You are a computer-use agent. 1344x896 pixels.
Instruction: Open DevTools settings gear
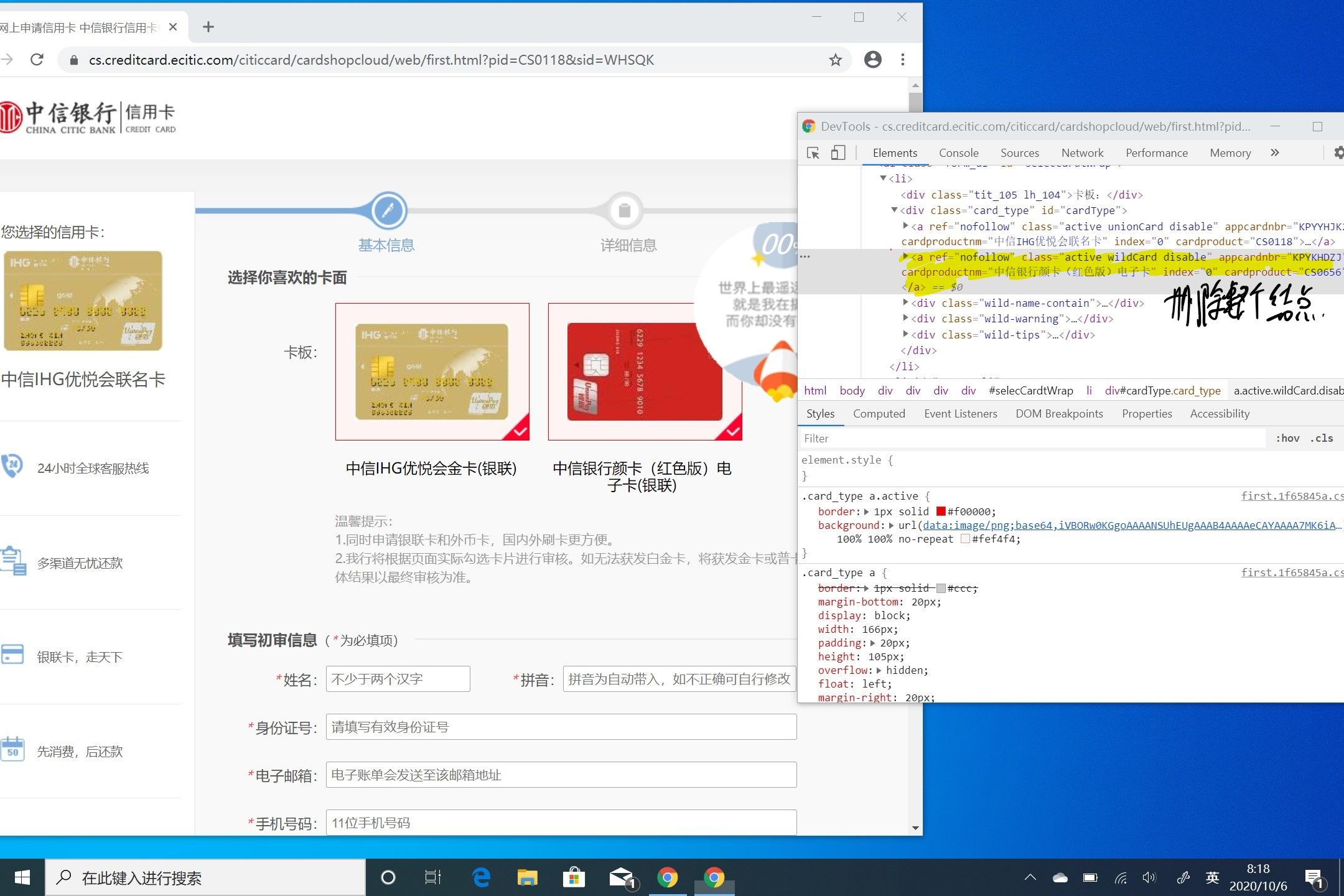tap(1338, 153)
